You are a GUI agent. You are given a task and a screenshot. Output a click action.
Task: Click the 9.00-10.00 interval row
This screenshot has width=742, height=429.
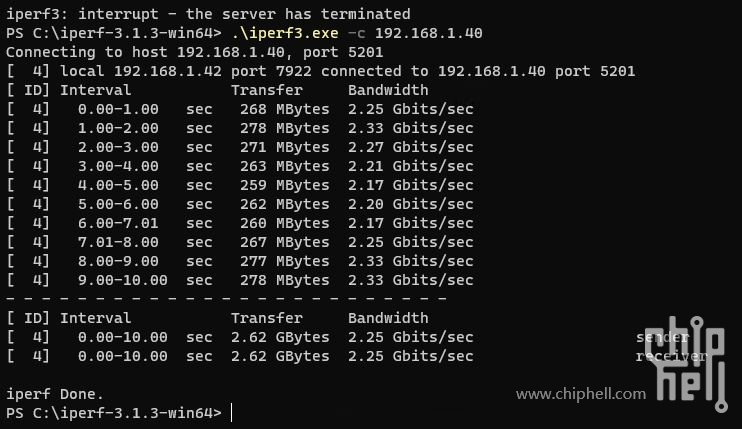pyautogui.click(x=240, y=280)
